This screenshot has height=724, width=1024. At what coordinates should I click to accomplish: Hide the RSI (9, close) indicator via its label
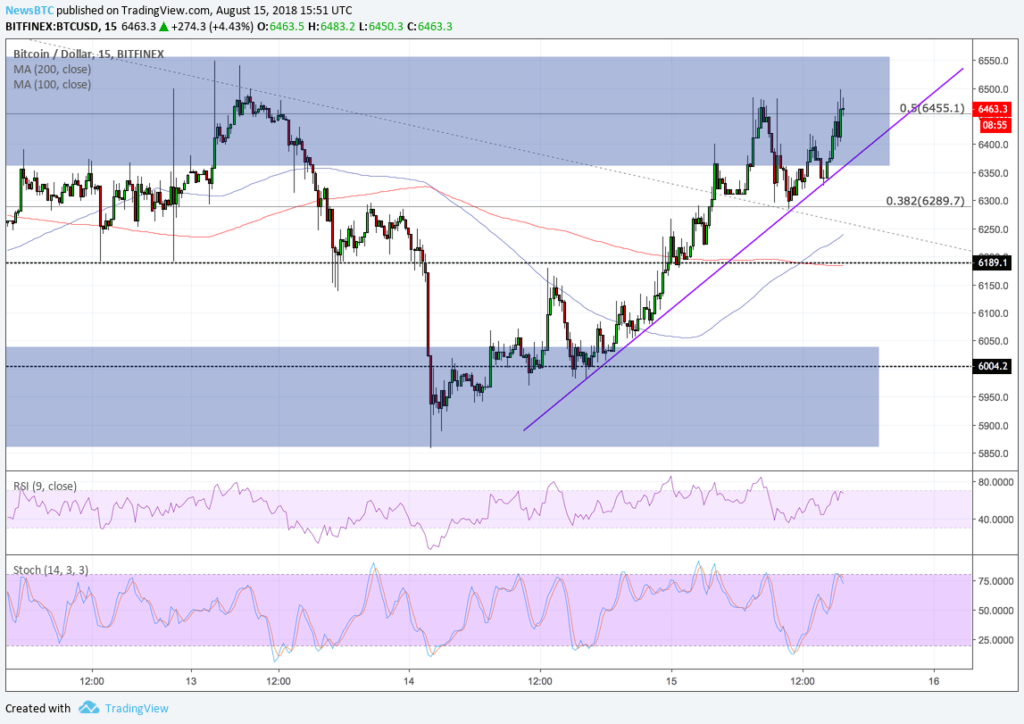coord(47,486)
